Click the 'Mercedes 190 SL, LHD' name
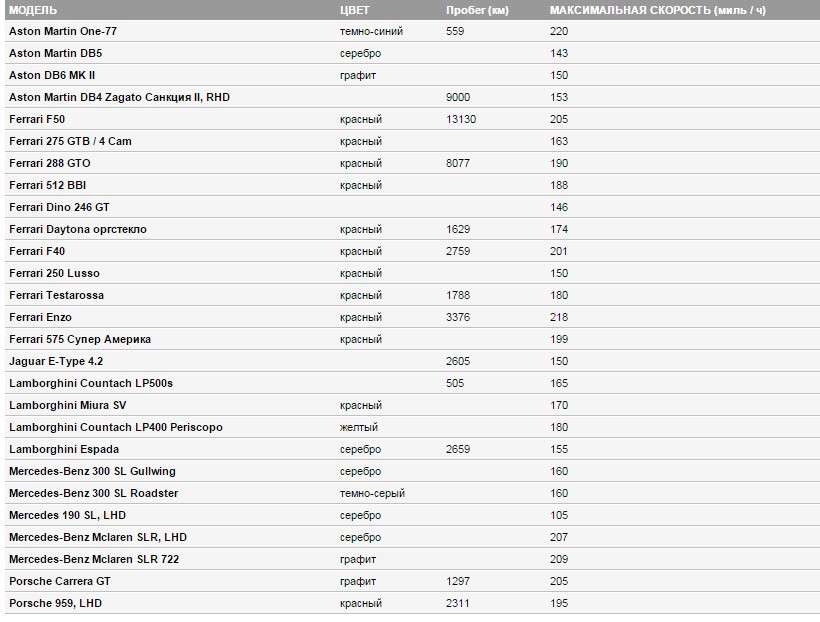Viewport: 820px width, 622px height. pyautogui.click(x=67, y=515)
